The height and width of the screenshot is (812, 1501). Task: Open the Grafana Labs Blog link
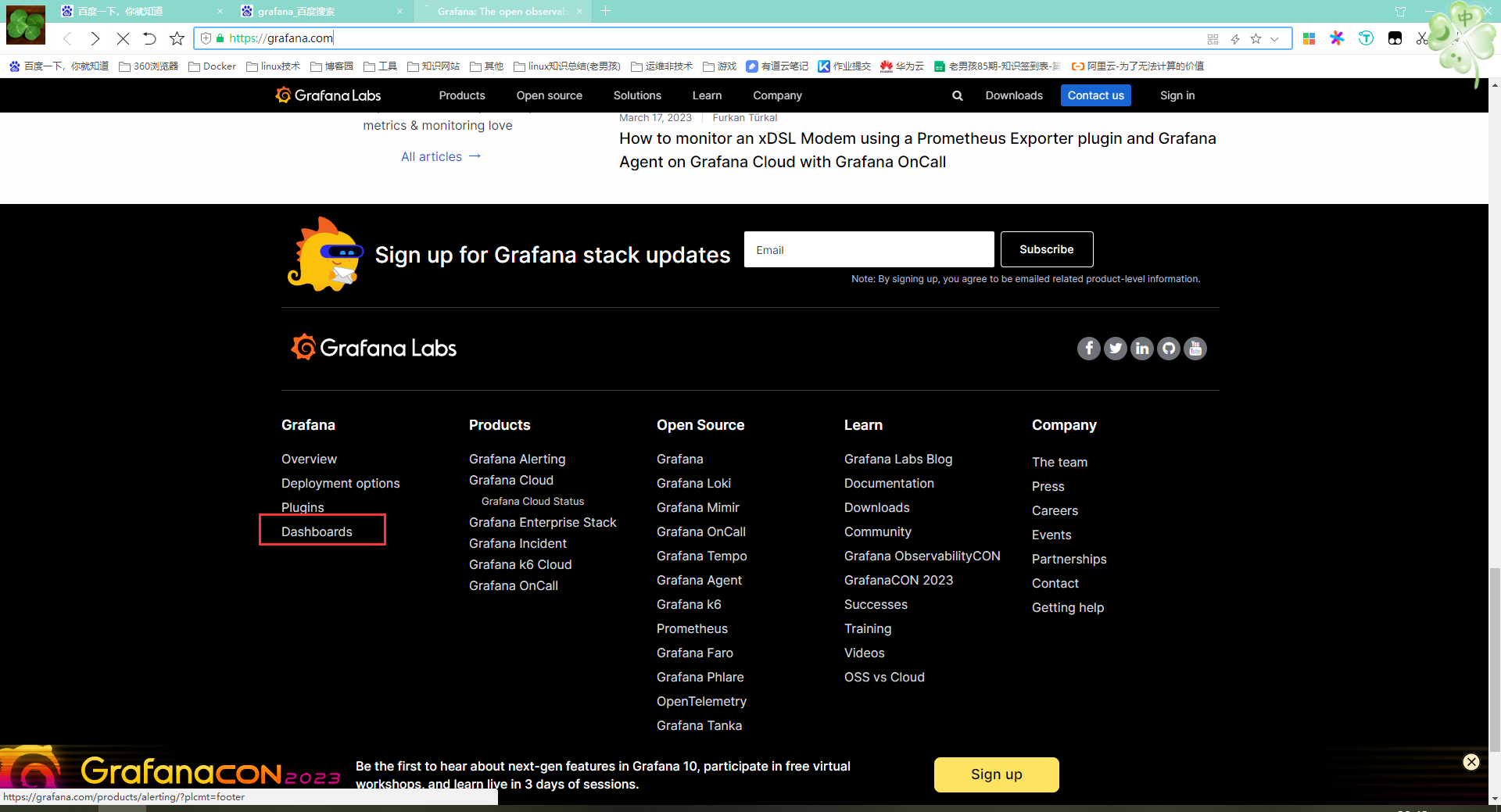[x=898, y=459]
